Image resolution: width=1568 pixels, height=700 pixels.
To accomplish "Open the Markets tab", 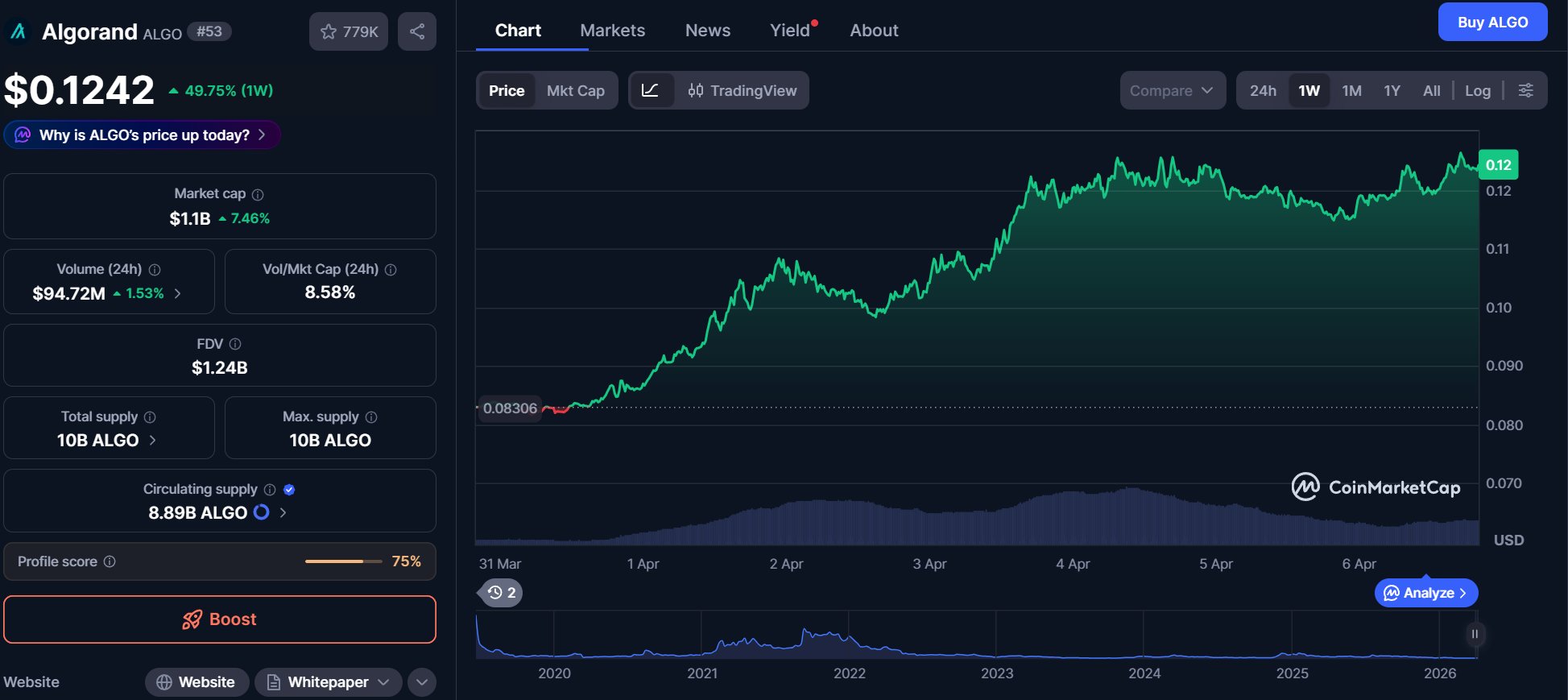I will (612, 31).
